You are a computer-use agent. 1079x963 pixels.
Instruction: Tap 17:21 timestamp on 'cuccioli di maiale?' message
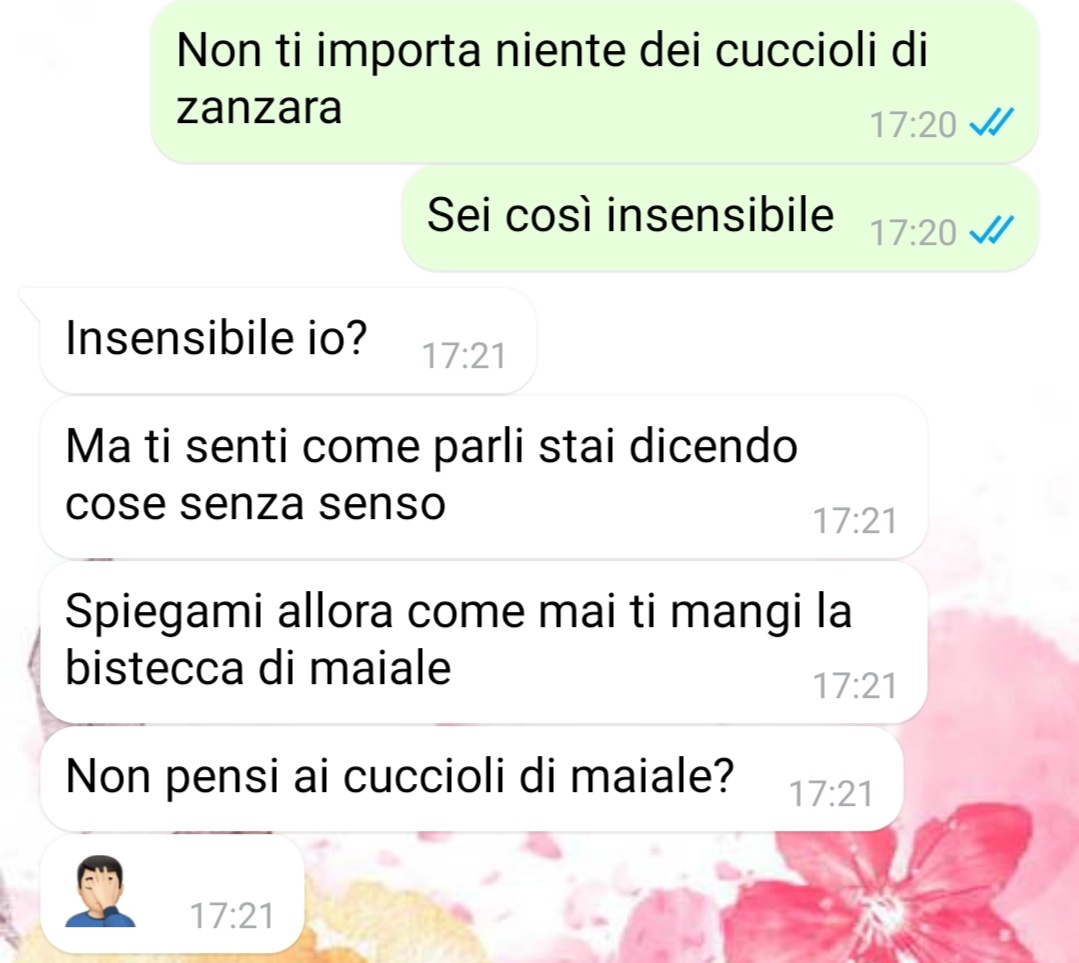coord(831,794)
